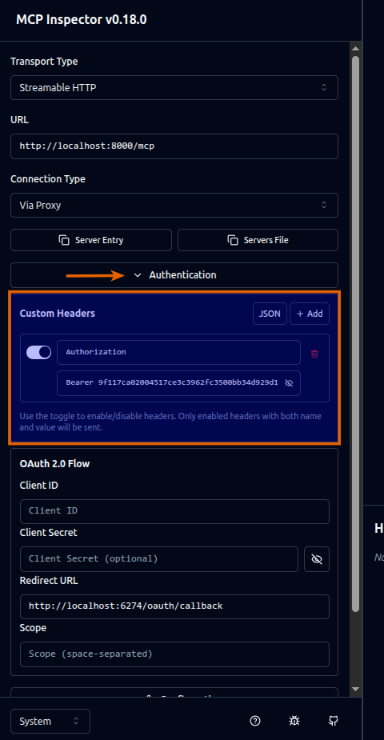384x740 pixels.
Task: Open the help question mark icon
Action: (x=255, y=721)
